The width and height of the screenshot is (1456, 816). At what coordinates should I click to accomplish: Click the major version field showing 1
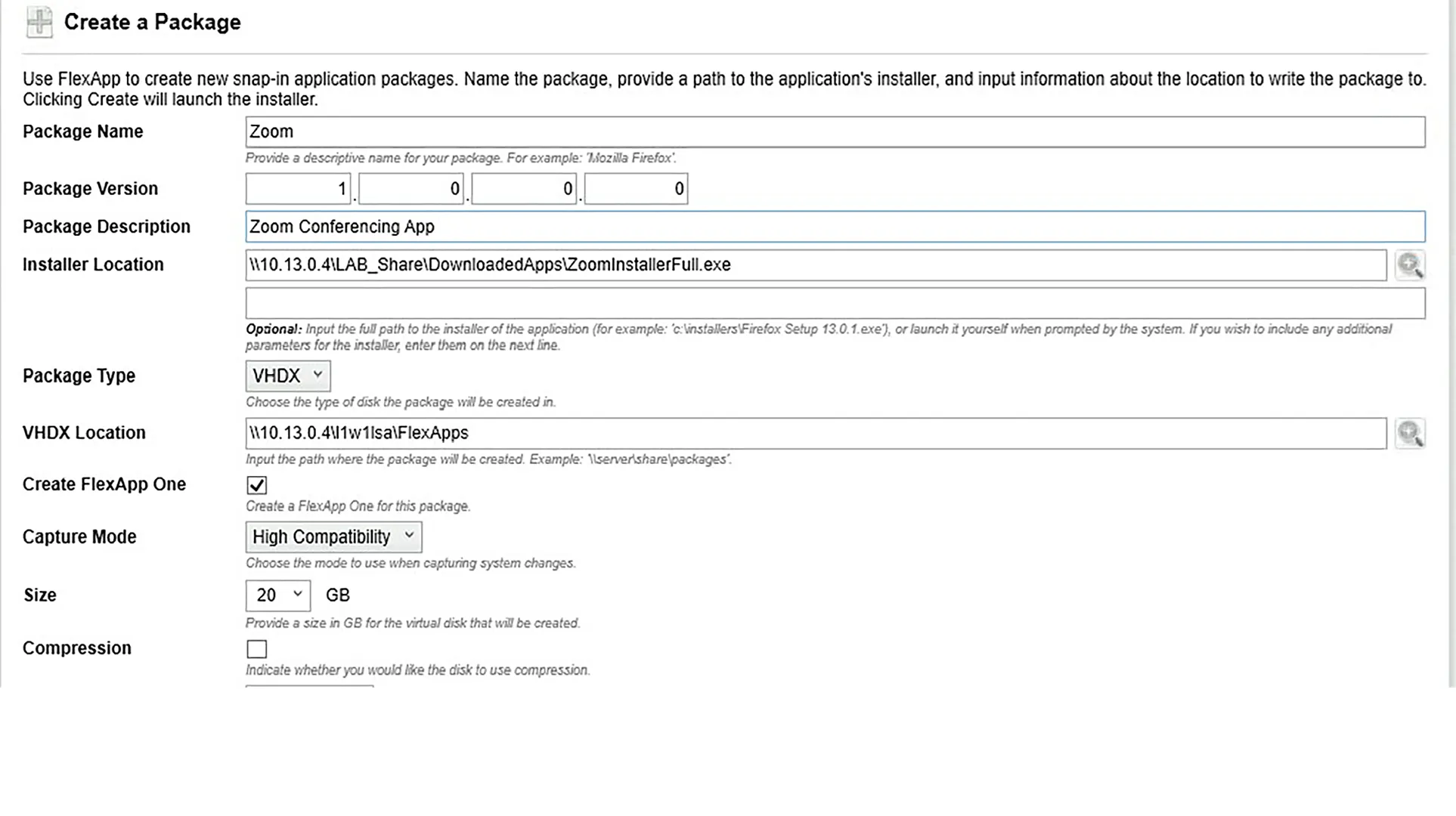tap(299, 189)
